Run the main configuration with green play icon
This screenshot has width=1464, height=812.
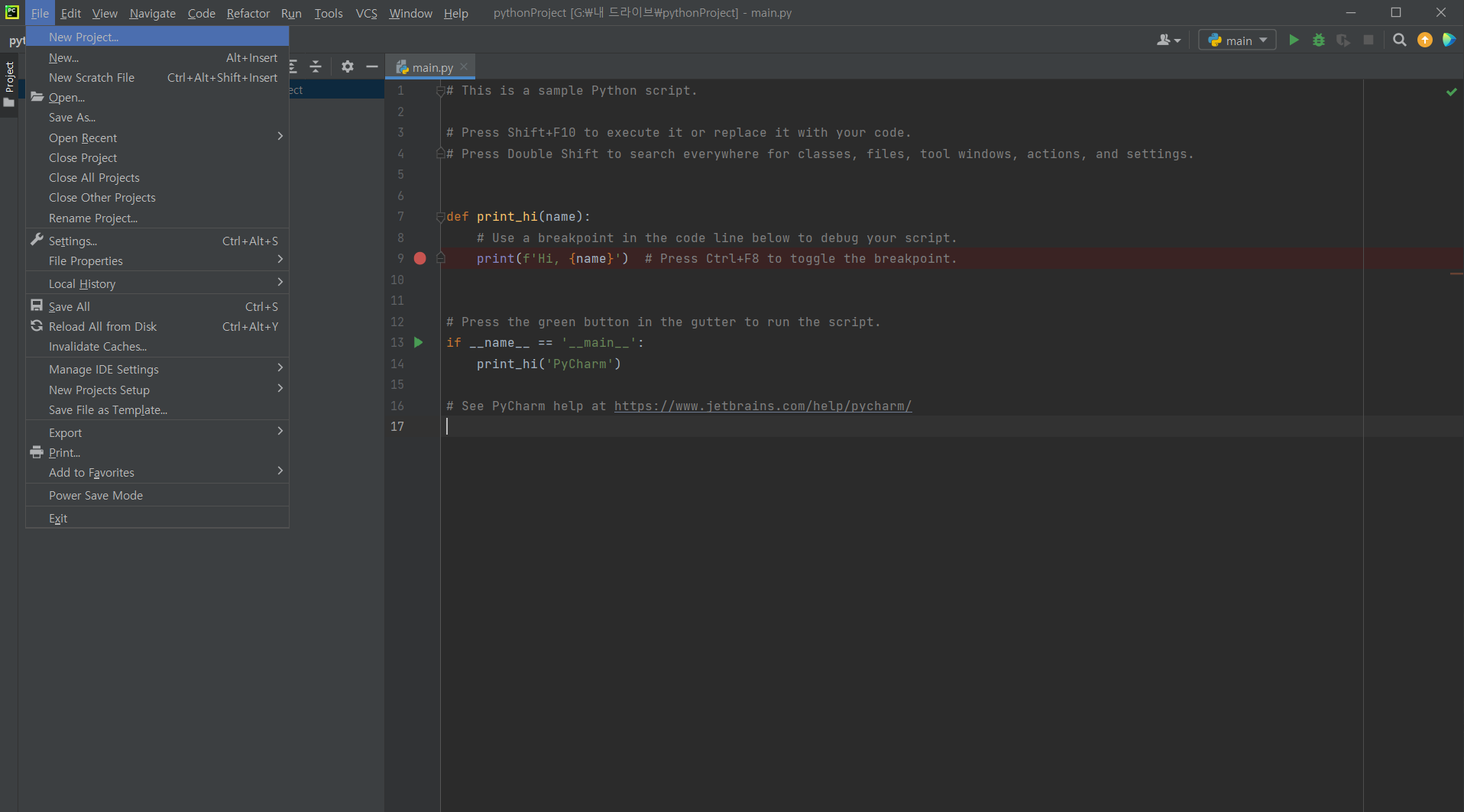(x=1294, y=40)
